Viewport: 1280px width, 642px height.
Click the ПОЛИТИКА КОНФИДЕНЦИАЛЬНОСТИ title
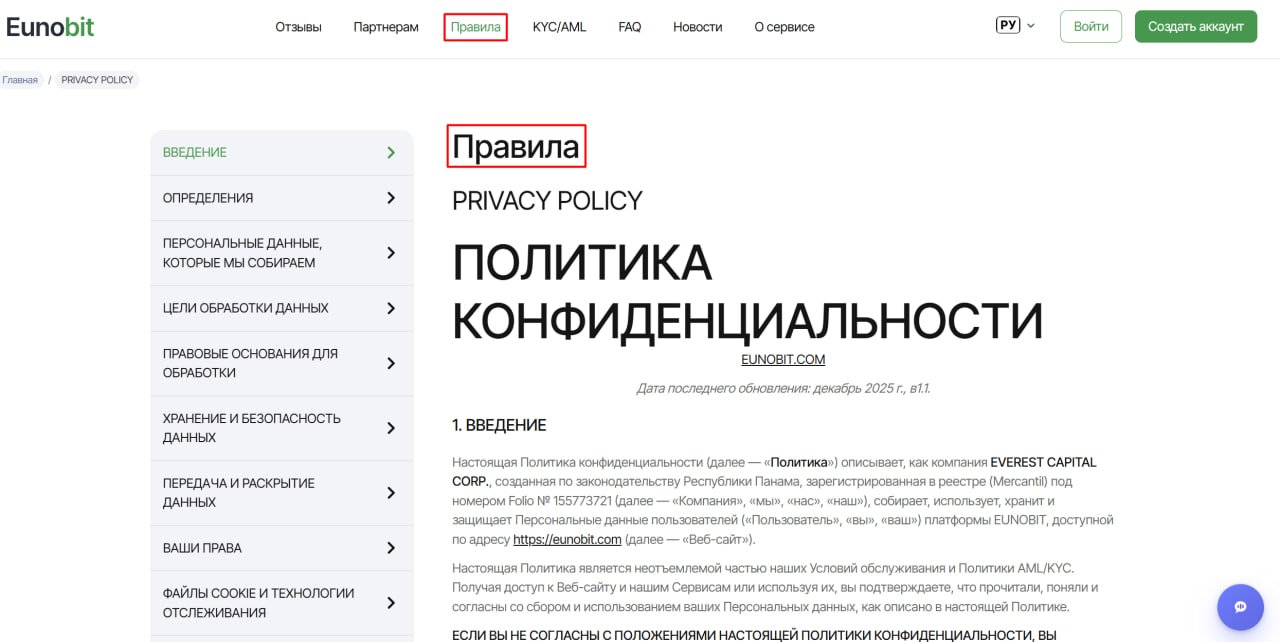pyautogui.click(x=747, y=292)
